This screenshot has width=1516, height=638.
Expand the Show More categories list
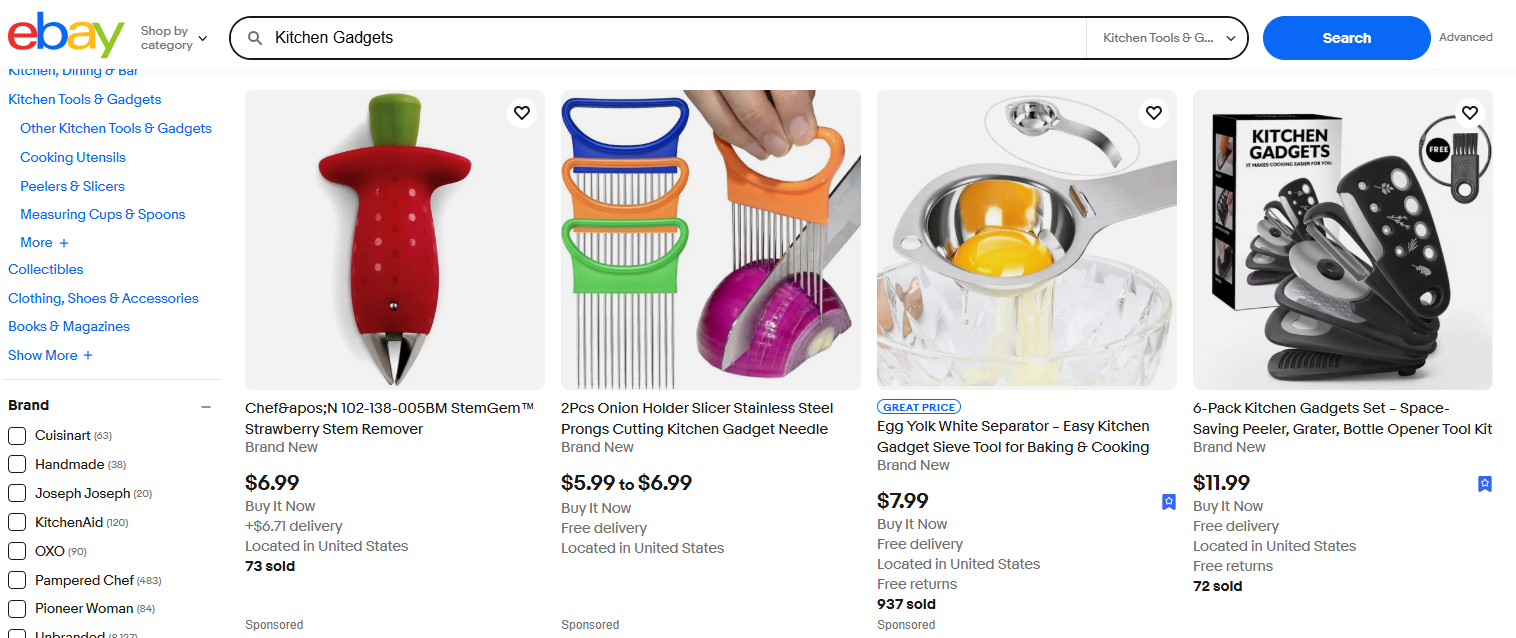click(x=50, y=355)
